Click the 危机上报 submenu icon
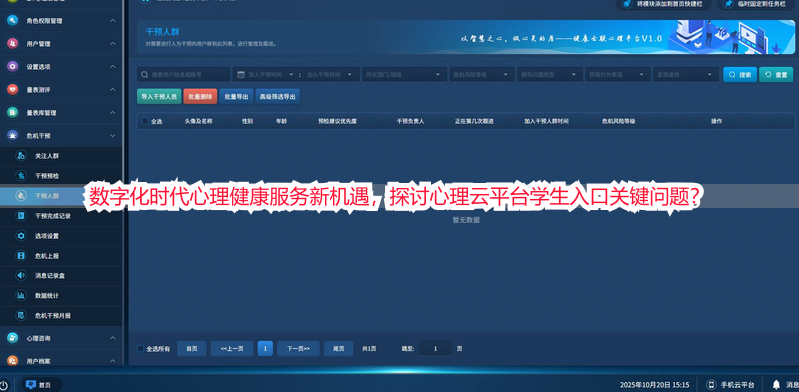The image size is (799, 392). [21, 255]
